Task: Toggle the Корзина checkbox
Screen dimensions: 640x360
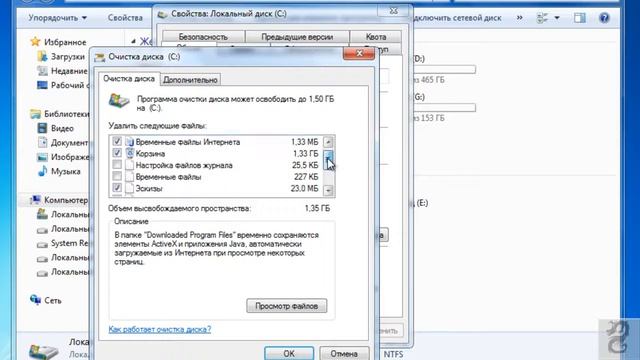Action: click(x=117, y=153)
